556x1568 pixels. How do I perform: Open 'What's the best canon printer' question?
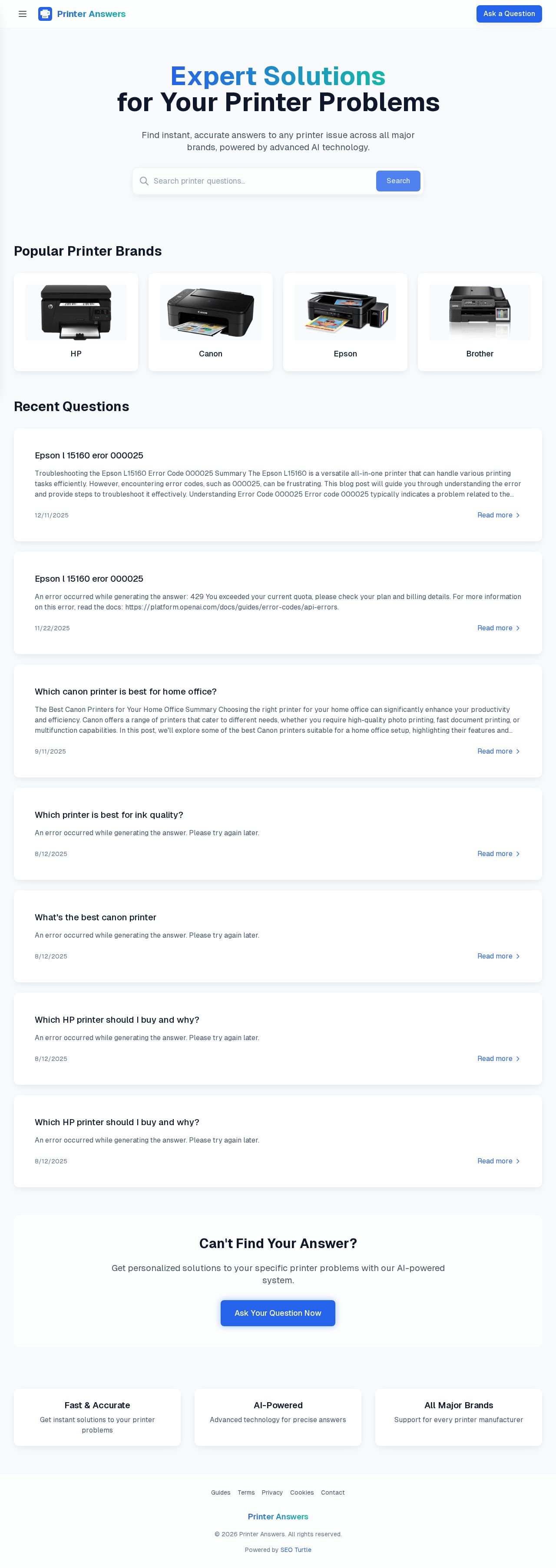pos(96,917)
